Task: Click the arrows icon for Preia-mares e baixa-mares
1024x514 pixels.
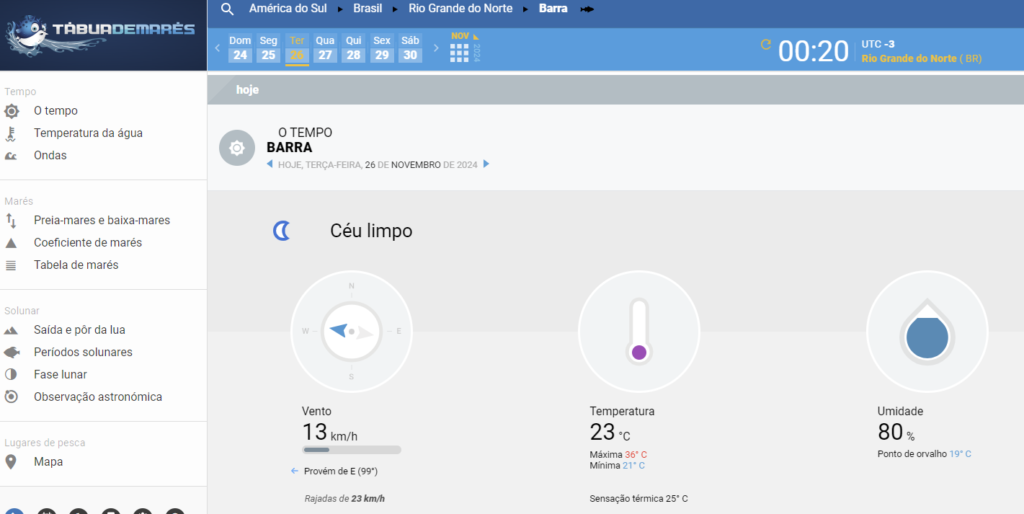Action: point(10,221)
